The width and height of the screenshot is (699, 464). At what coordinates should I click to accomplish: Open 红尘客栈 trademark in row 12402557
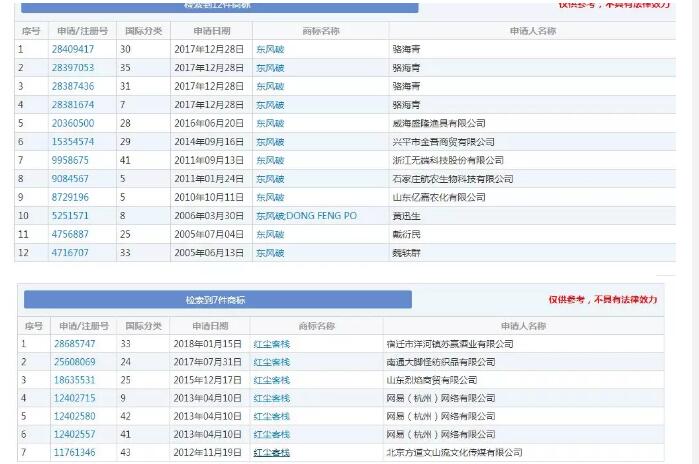click(x=271, y=434)
